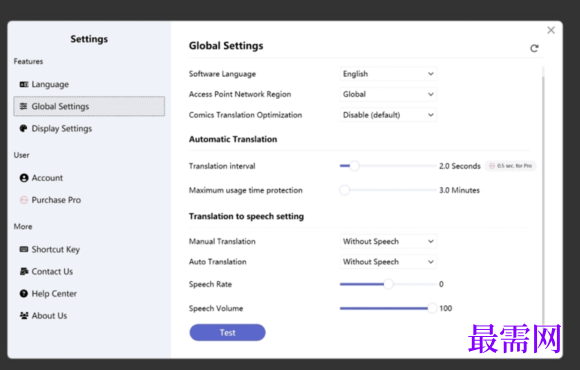
Task: Select the Global Settings menu item
Action: [89, 107]
